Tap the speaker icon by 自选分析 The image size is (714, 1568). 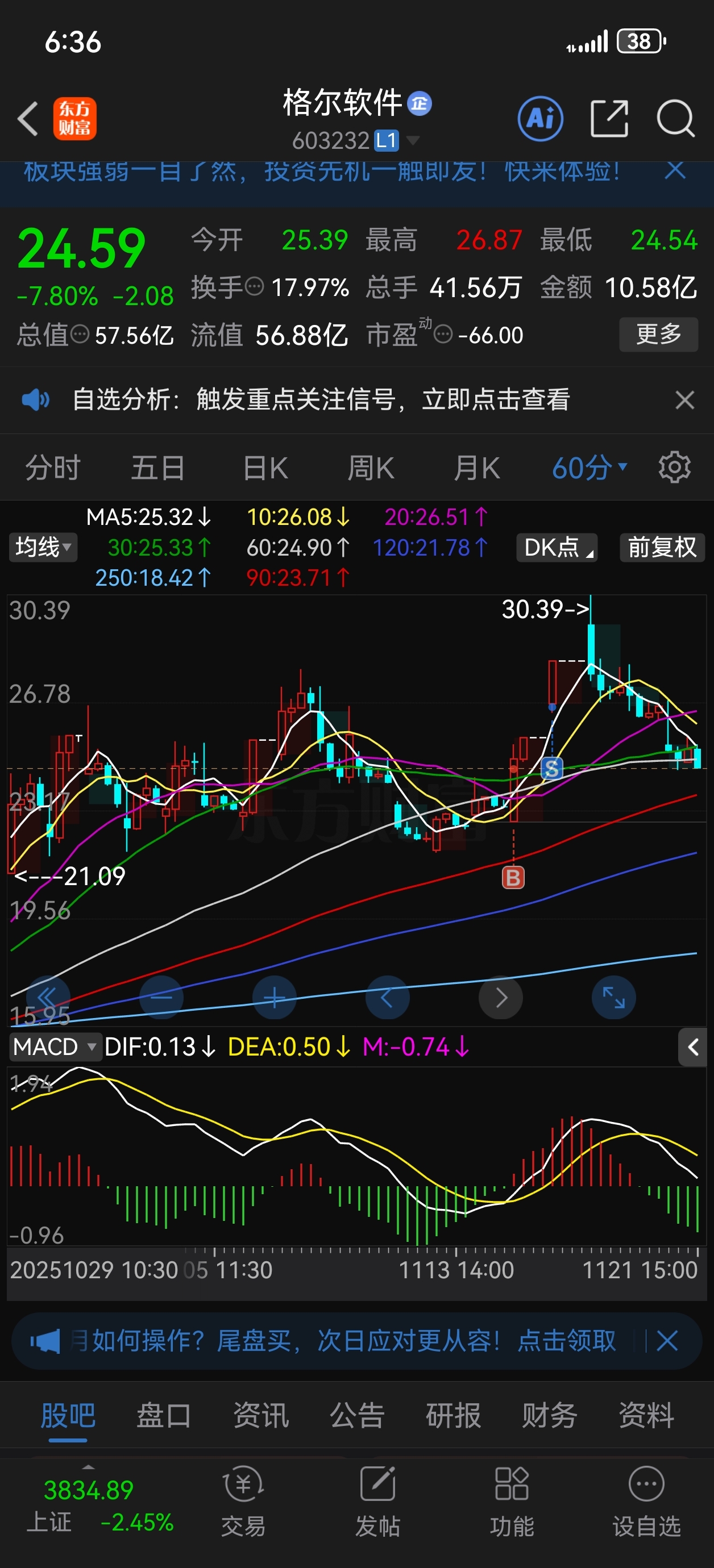click(35, 400)
